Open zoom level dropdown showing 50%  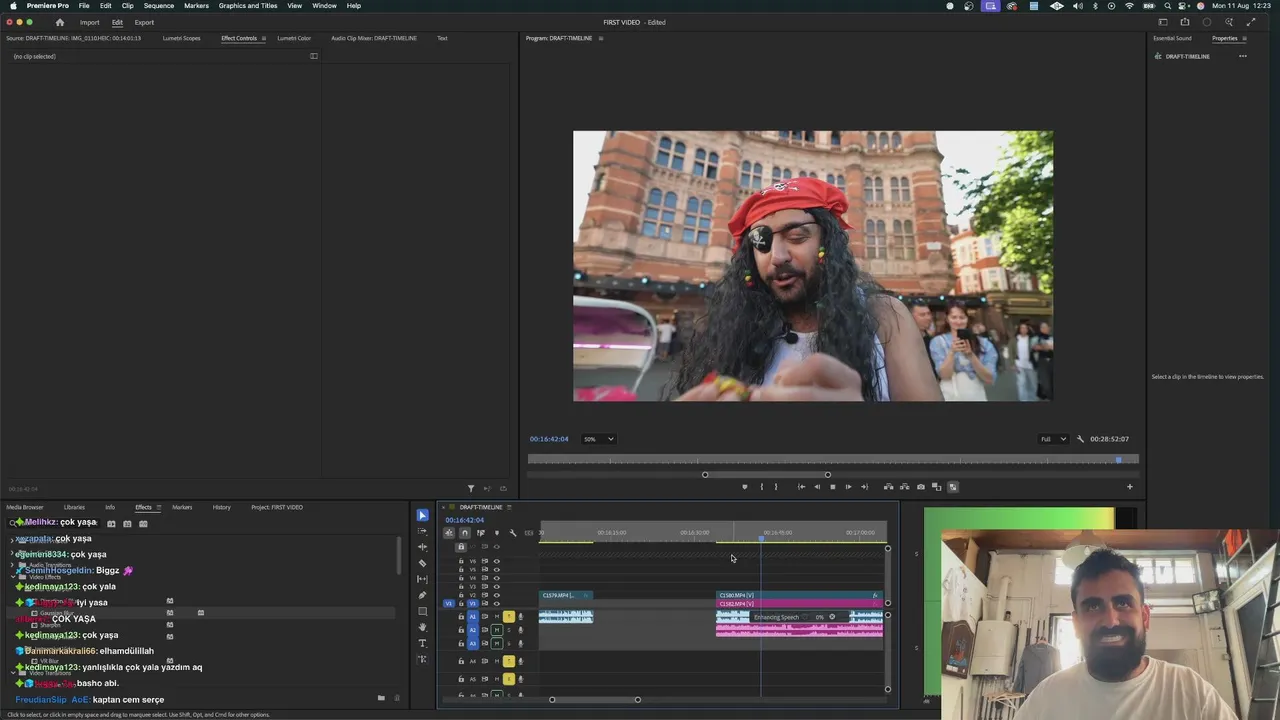(598, 439)
